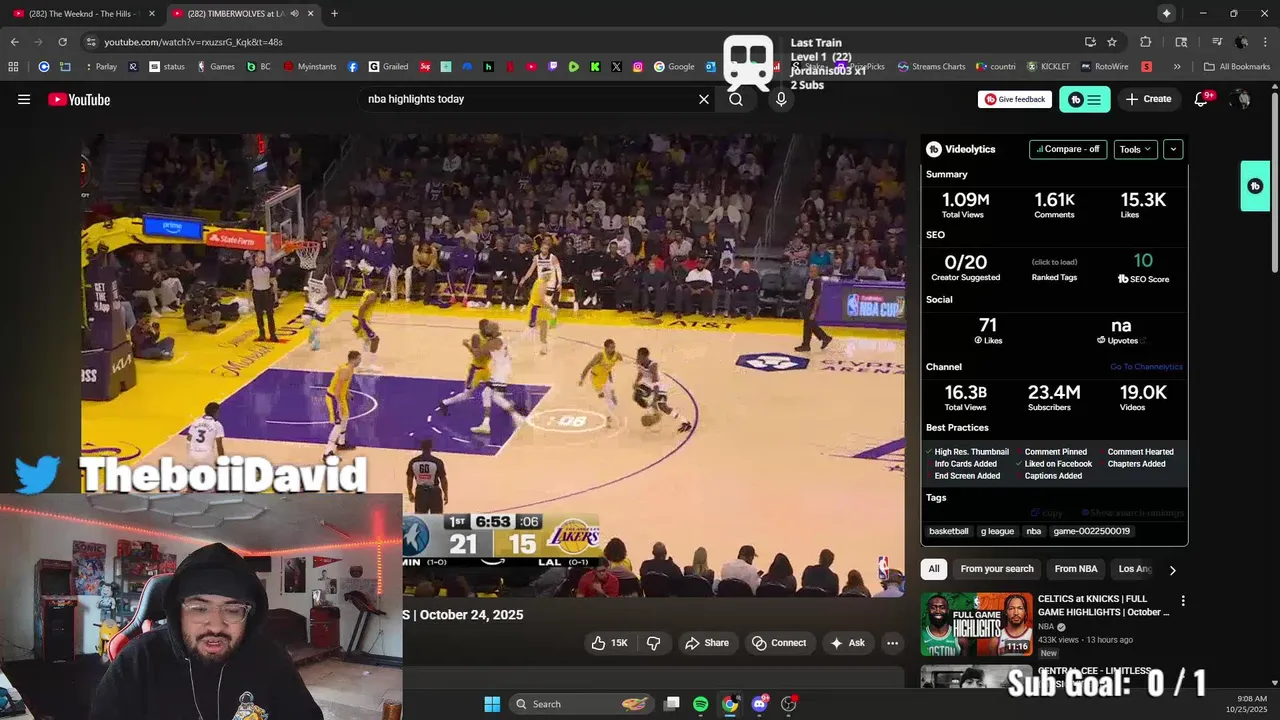This screenshot has height=720, width=1280.
Task: Mute the Timberwolves tab audio icon
Action: (294, 13)
